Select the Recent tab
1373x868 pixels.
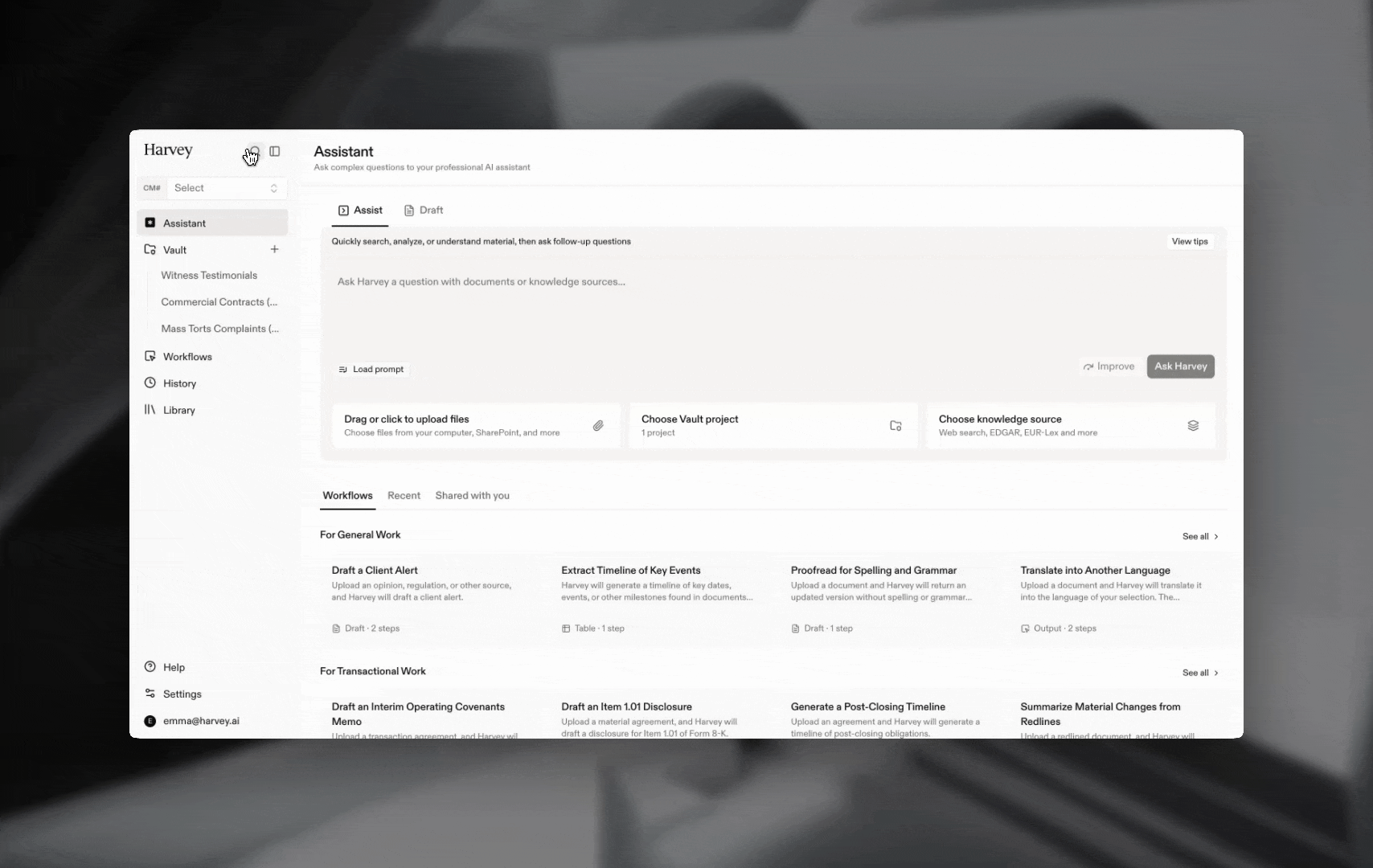(x=404, y=496)
